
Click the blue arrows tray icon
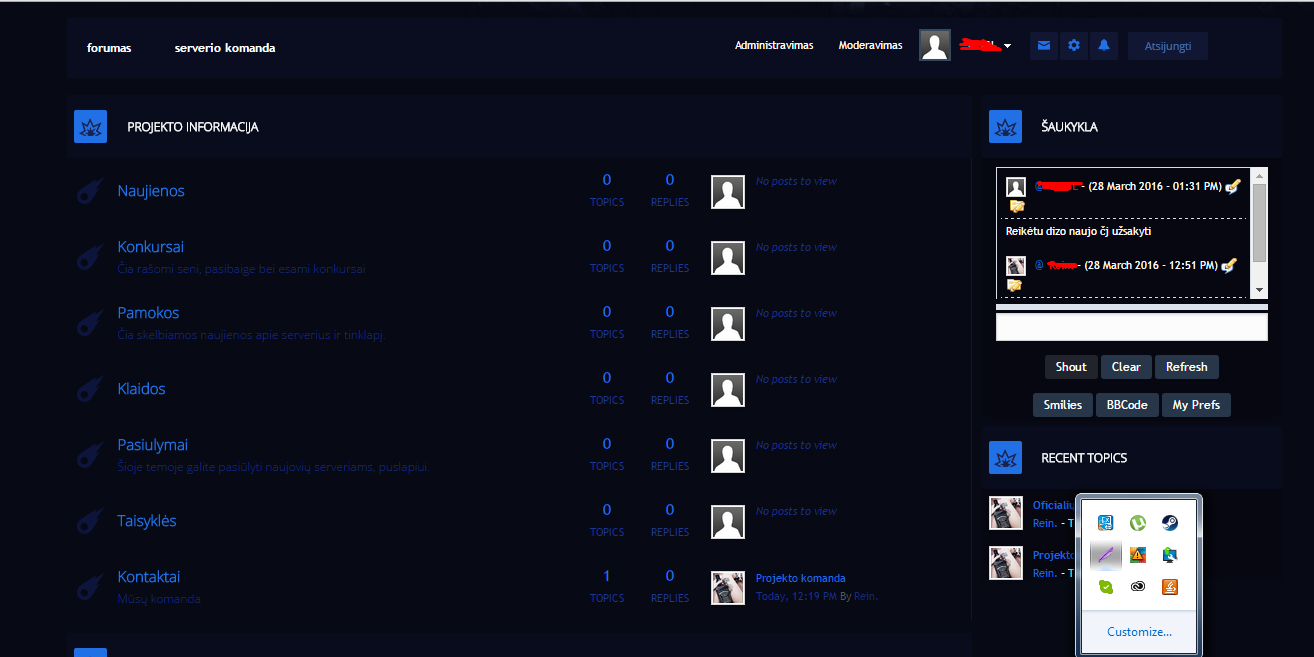pyautogui.click(x=1106, y=523)
